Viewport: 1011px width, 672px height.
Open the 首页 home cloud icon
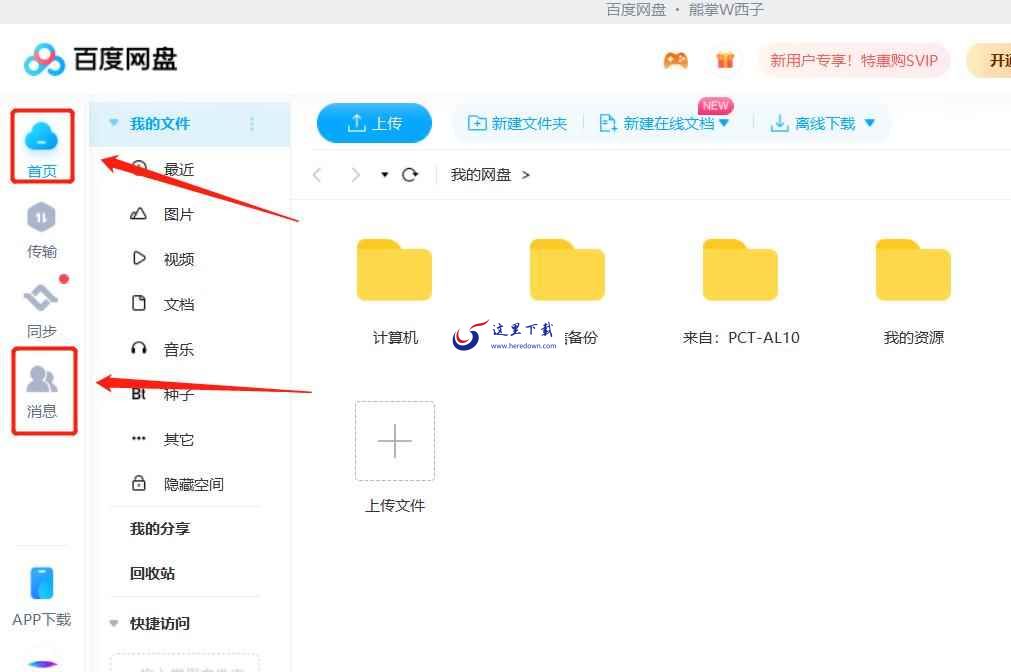(x=41, y=136)
